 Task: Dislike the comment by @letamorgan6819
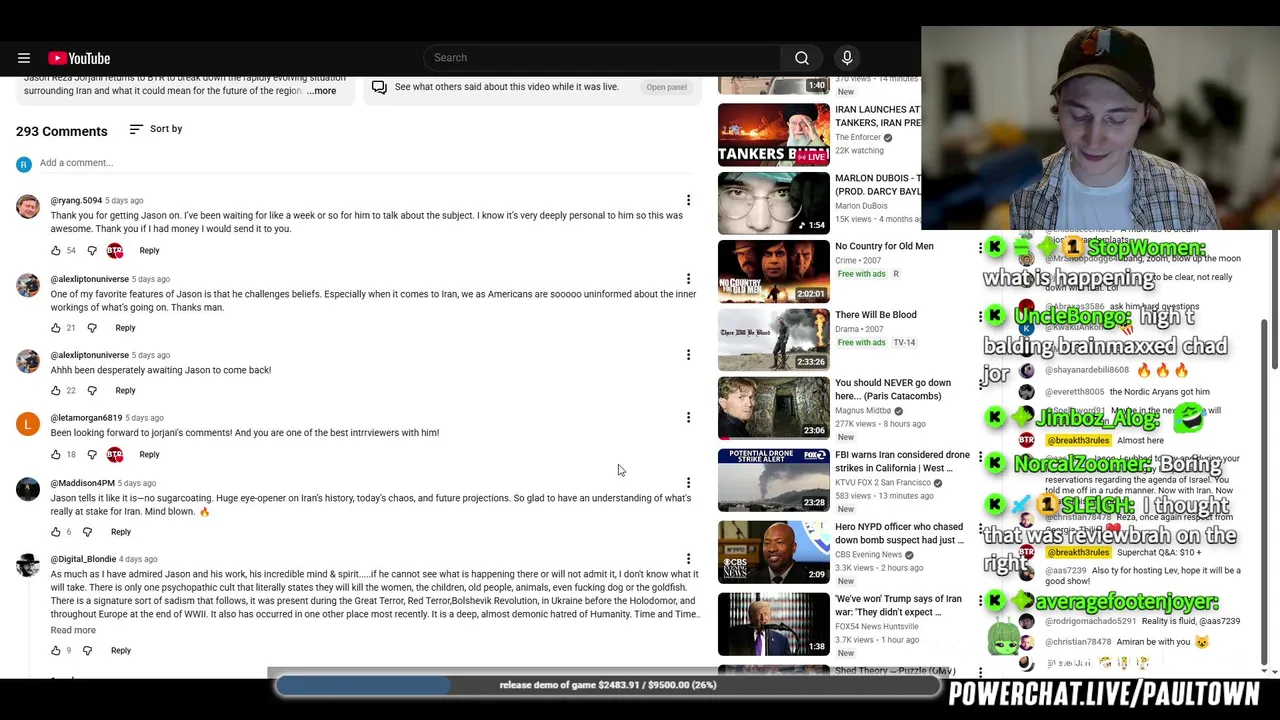click(92, 455)
